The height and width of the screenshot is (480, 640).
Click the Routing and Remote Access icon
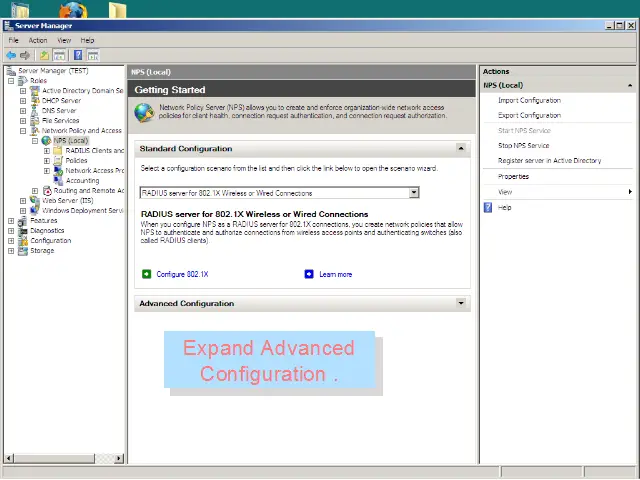coord(47,191)
